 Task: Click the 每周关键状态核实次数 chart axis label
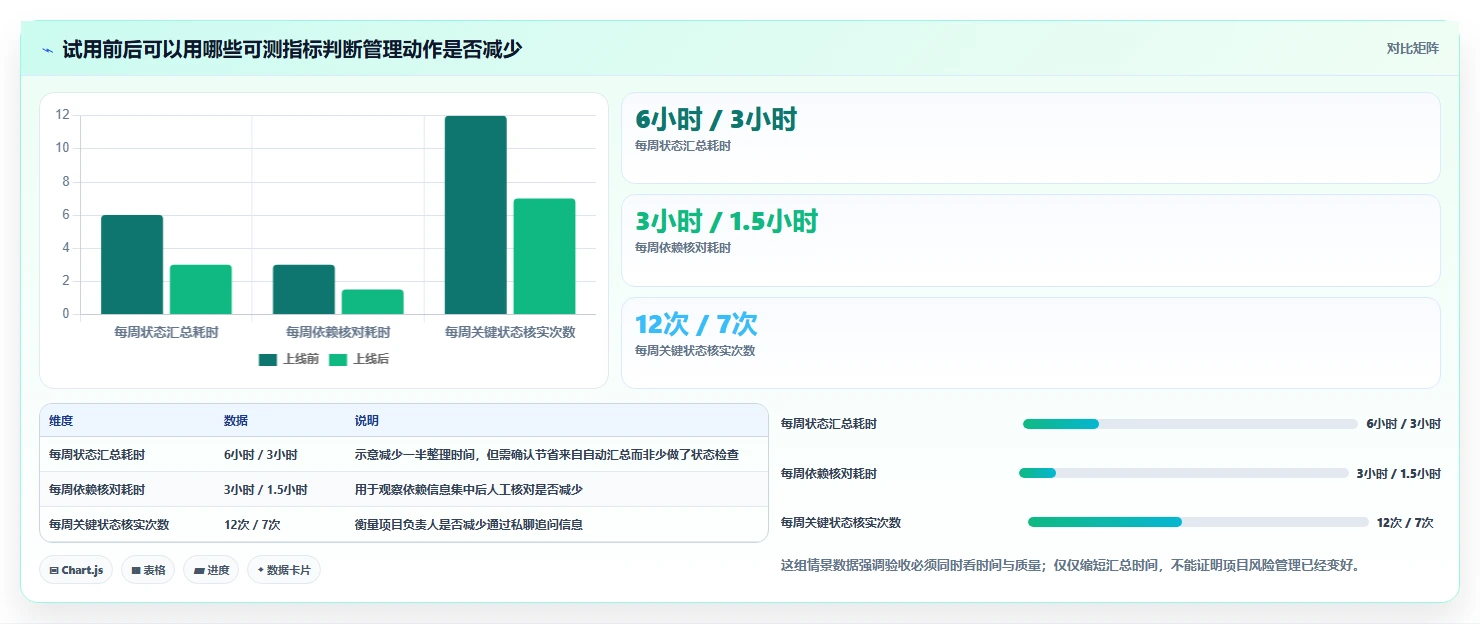point(510,332)
